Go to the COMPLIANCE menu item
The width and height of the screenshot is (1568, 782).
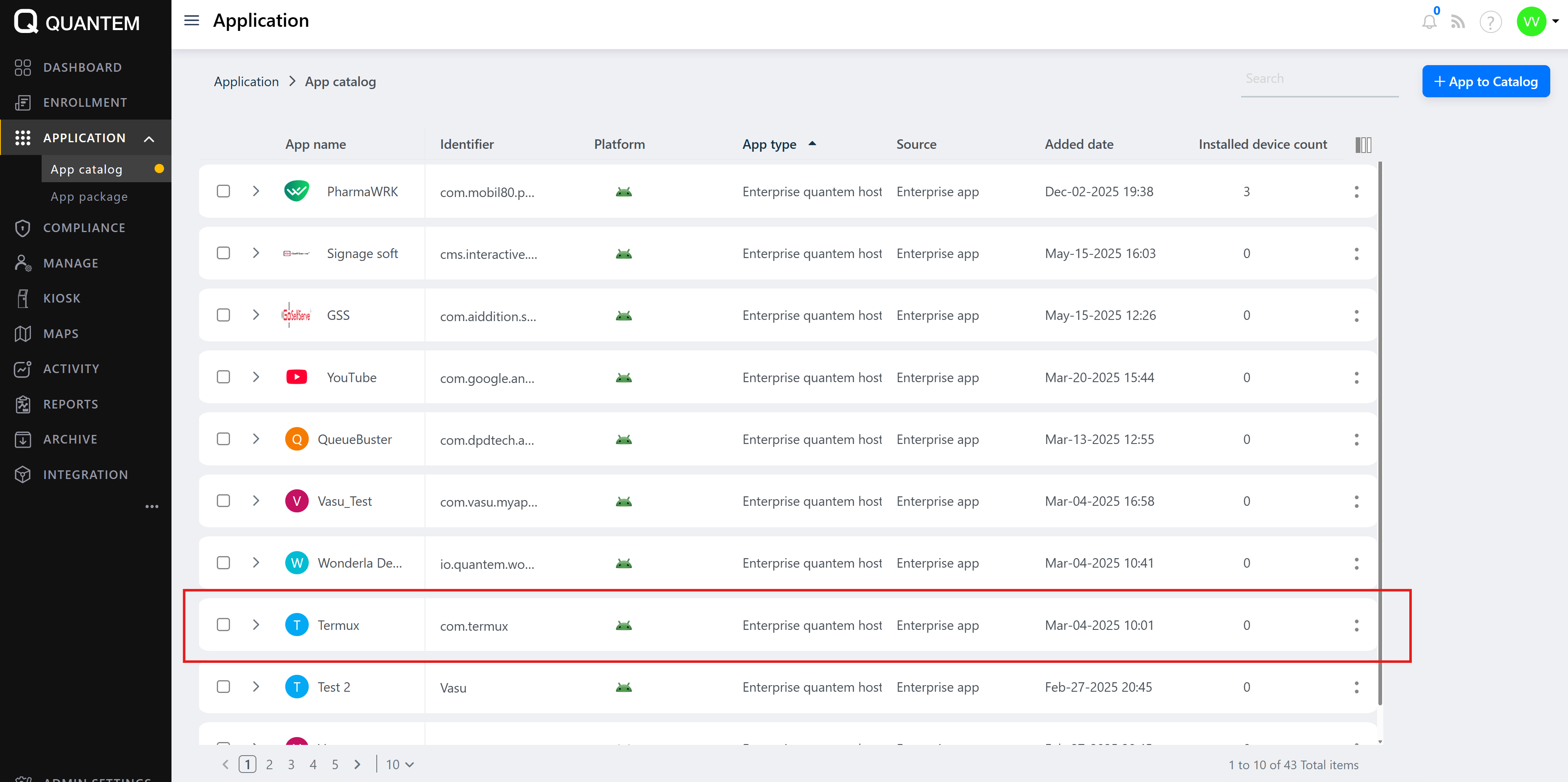tap(84, 228)
